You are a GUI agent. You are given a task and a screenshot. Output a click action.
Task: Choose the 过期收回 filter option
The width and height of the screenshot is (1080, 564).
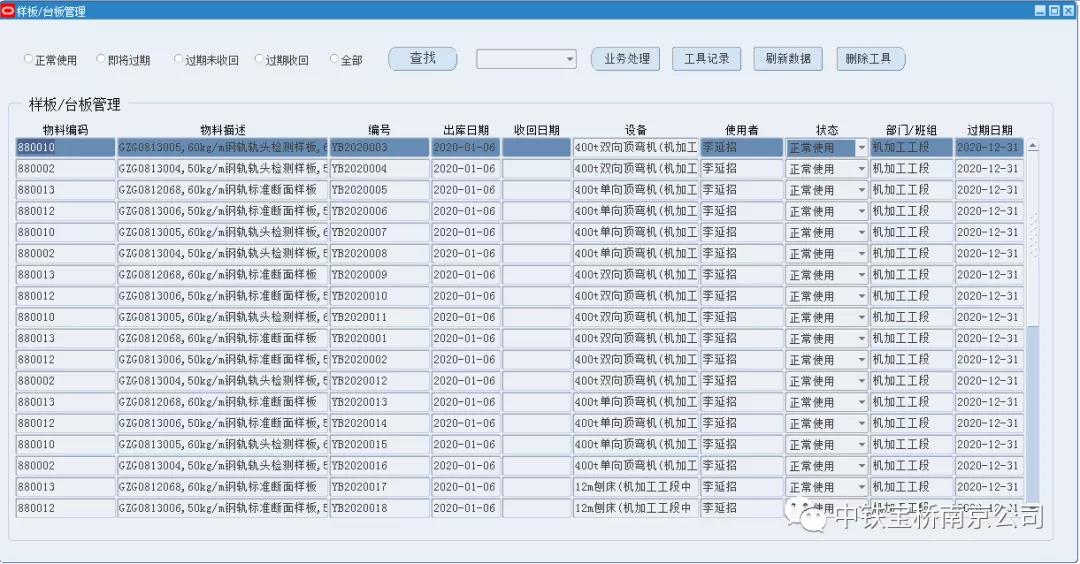tap(260, 59)
